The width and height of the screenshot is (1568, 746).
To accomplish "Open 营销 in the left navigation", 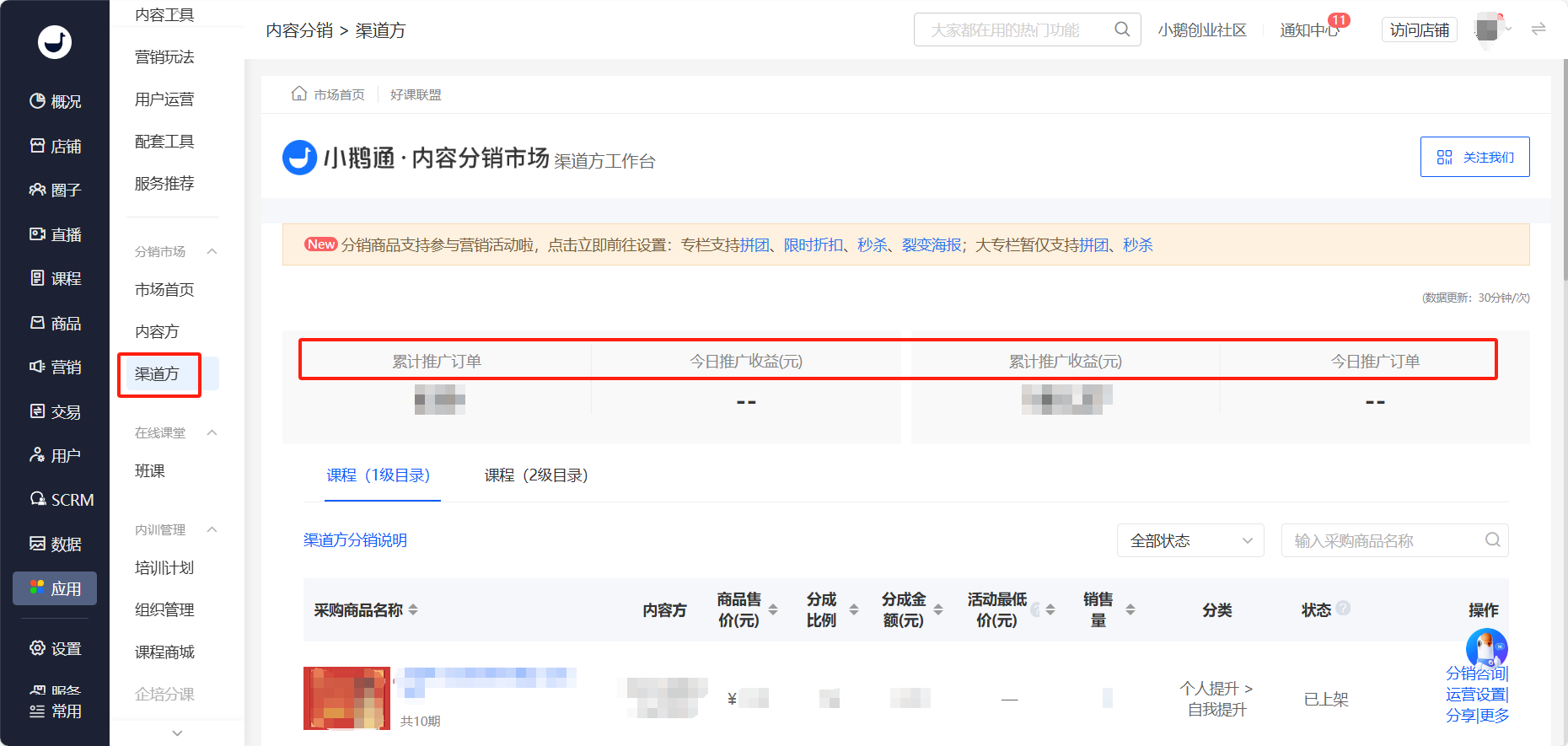I will click(x=55, y=367).
